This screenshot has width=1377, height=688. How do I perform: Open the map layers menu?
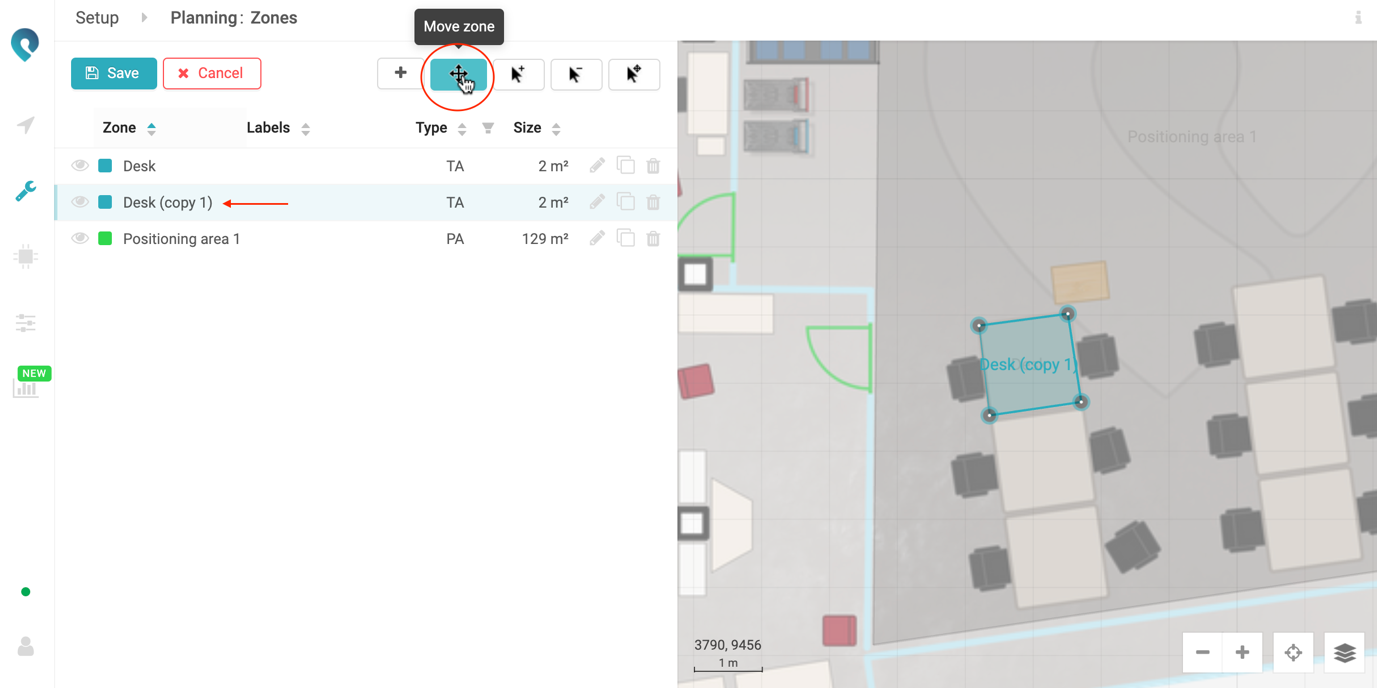coord(1344,653)
